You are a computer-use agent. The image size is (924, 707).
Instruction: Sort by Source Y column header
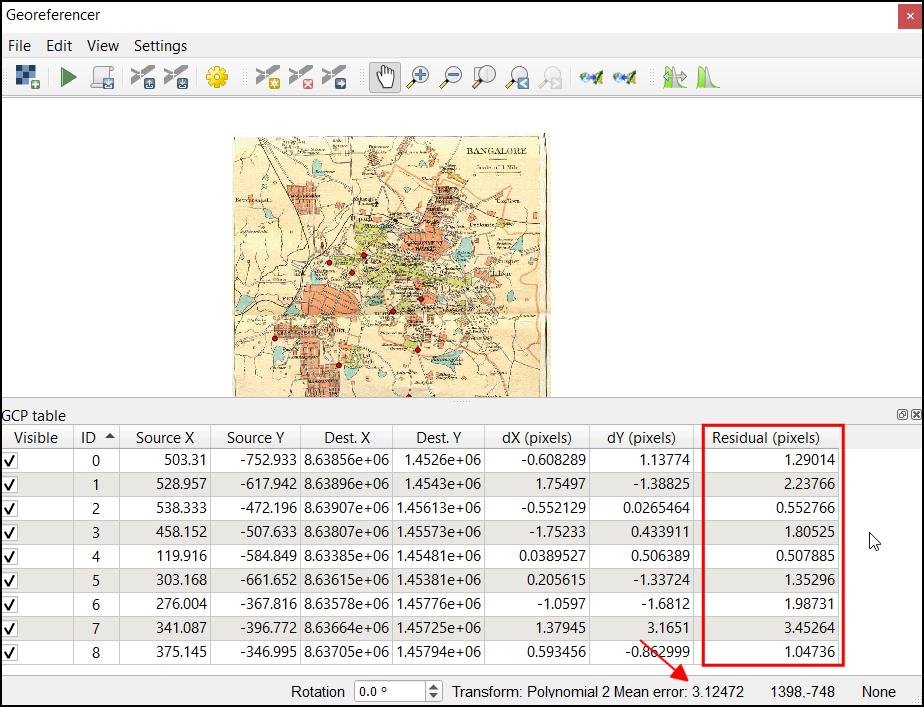(256, 438)
